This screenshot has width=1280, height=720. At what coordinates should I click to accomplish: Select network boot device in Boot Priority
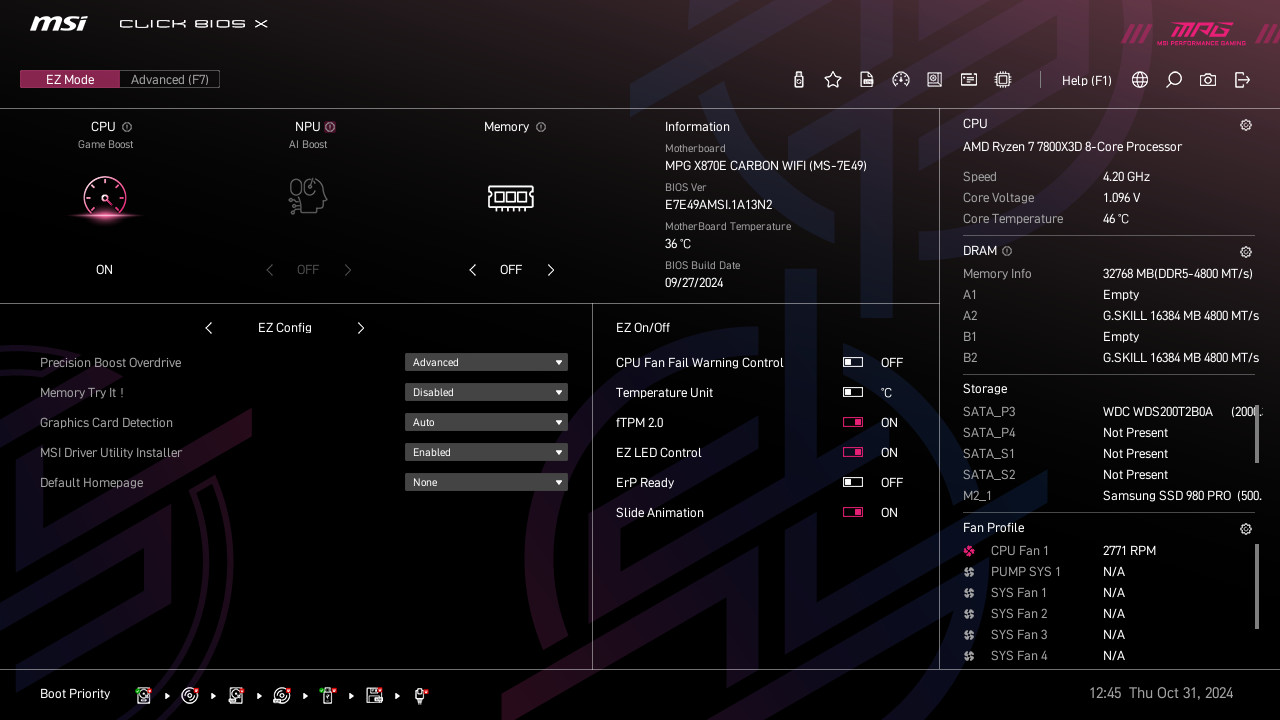tap(421, 695)
